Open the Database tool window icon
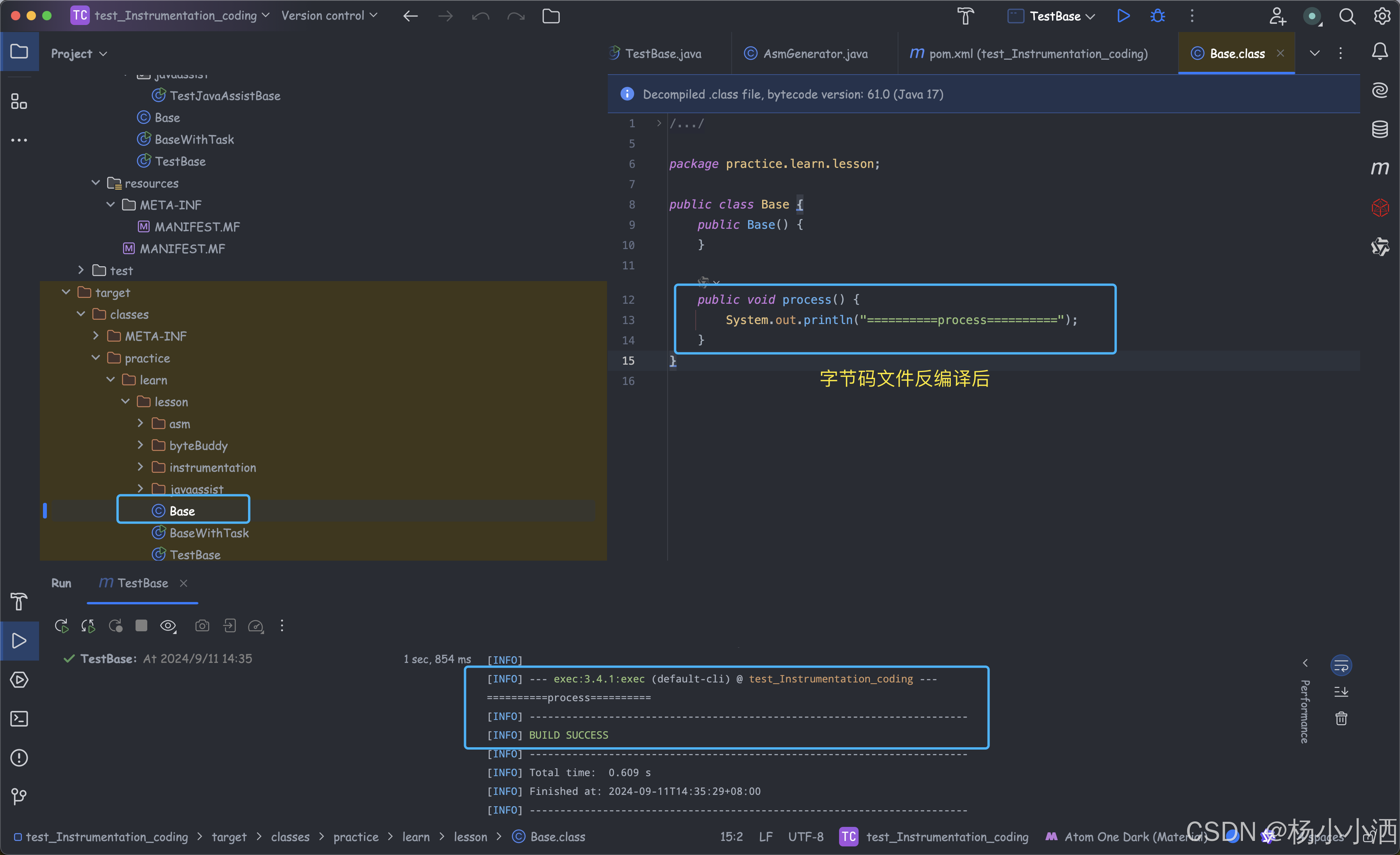Viewport: 1400px width, 855px height. click(1380, 129)
